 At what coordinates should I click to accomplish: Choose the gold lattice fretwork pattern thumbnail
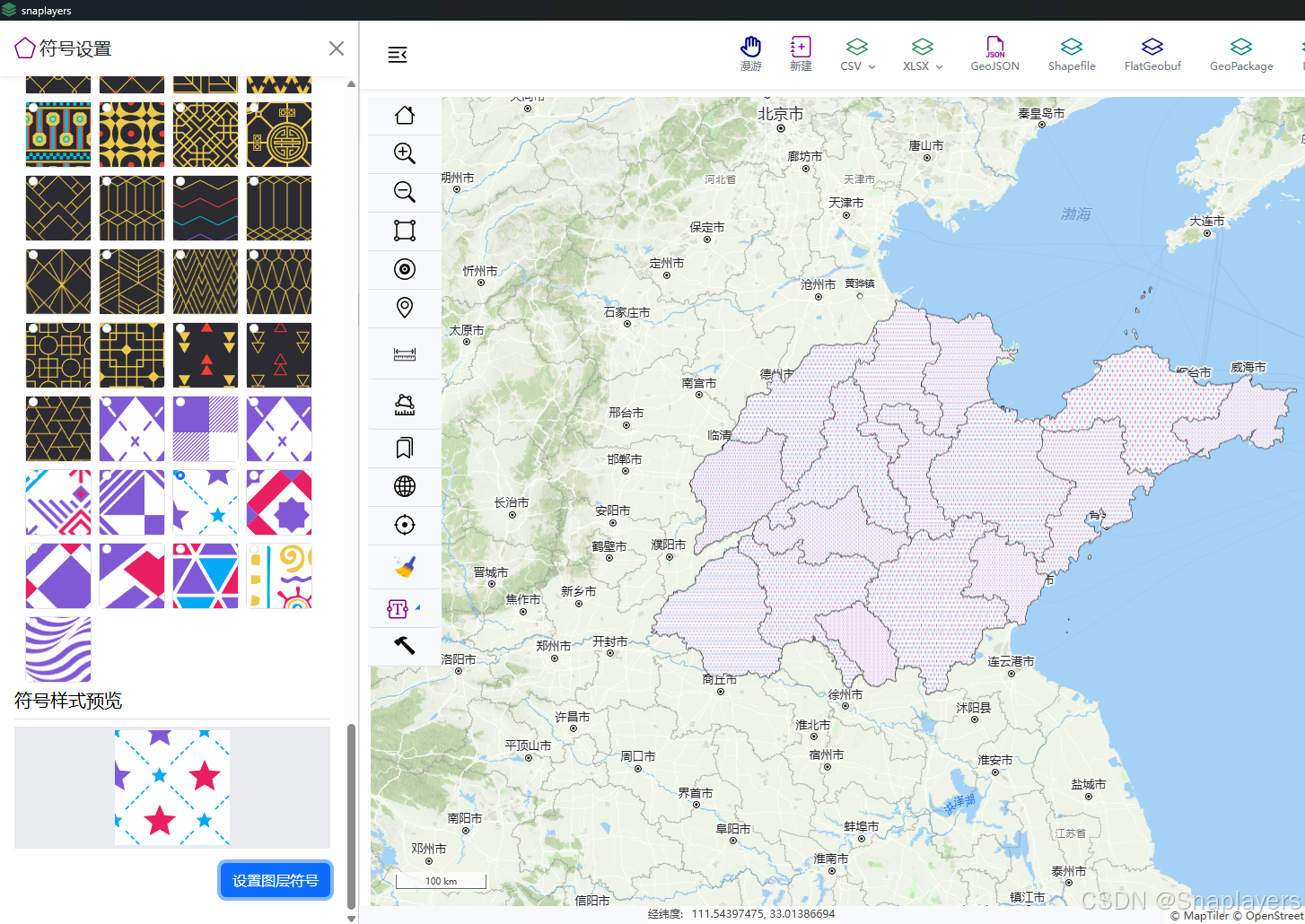click(x=206, y=135)
